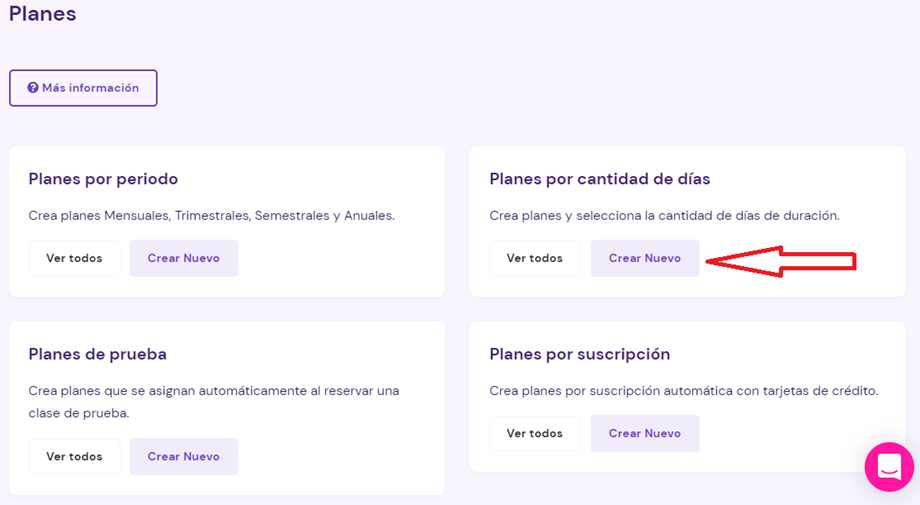Viewport: 920px width, 505px height.
Task: Select the Planes por cantidad de días heading
Action: coord(600,179)
